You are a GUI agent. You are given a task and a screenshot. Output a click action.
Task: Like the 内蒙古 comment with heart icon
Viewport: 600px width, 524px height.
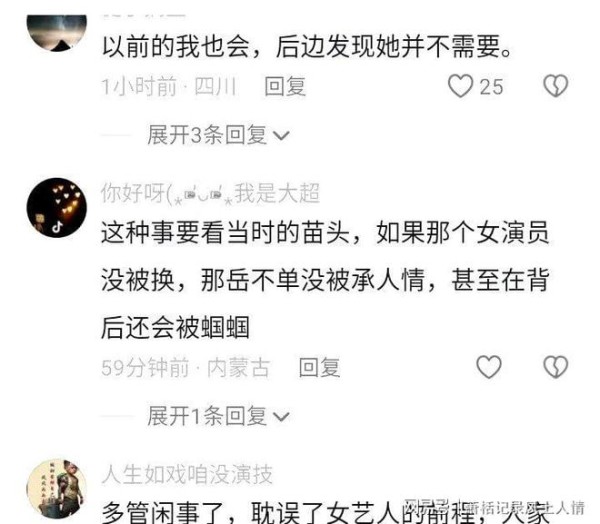(x=489, y=367)
